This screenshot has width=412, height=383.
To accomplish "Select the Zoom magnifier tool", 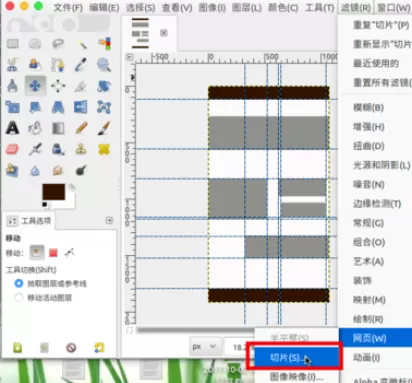I will click(x=104, y=65).
